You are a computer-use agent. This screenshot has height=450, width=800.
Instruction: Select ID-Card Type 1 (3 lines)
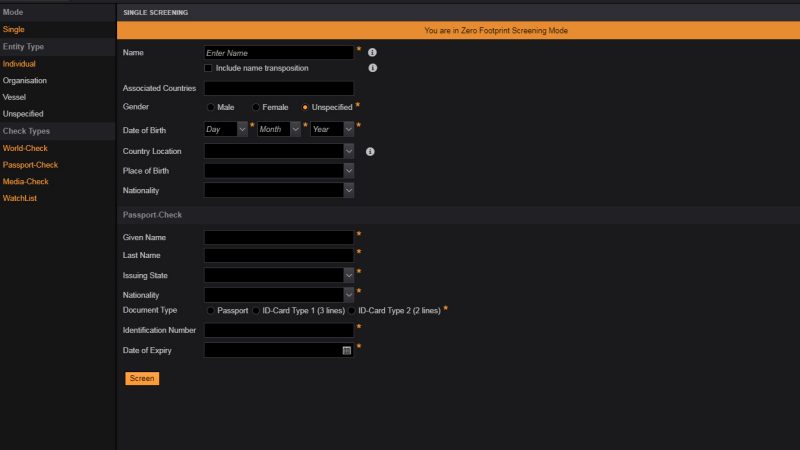click(x=256, y=310)
